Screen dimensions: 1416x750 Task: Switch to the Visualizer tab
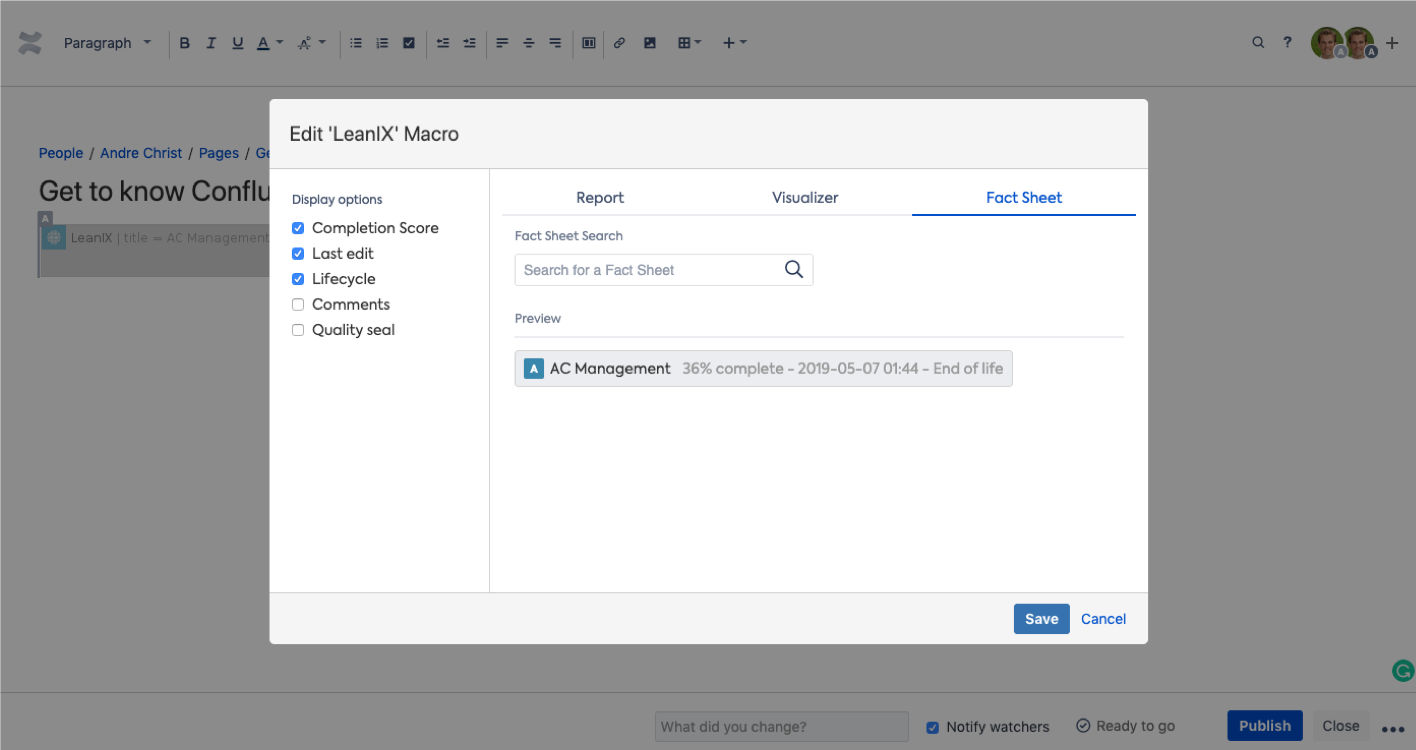[x=805, y=198]
